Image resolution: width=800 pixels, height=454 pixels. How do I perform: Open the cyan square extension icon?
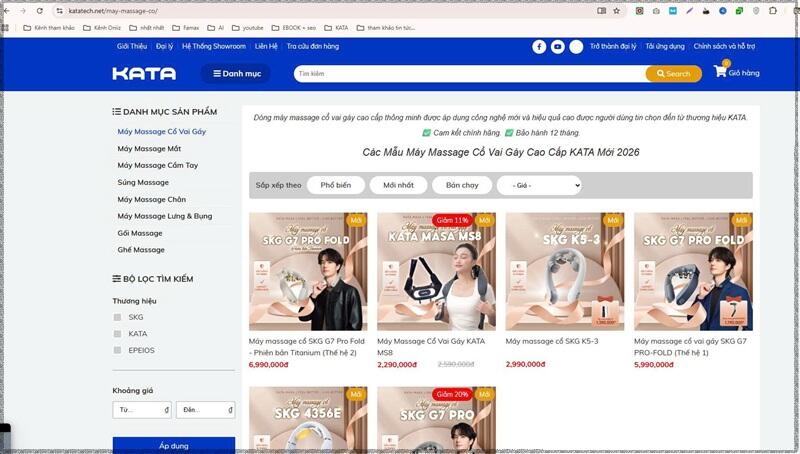click(x=673, y=11)
